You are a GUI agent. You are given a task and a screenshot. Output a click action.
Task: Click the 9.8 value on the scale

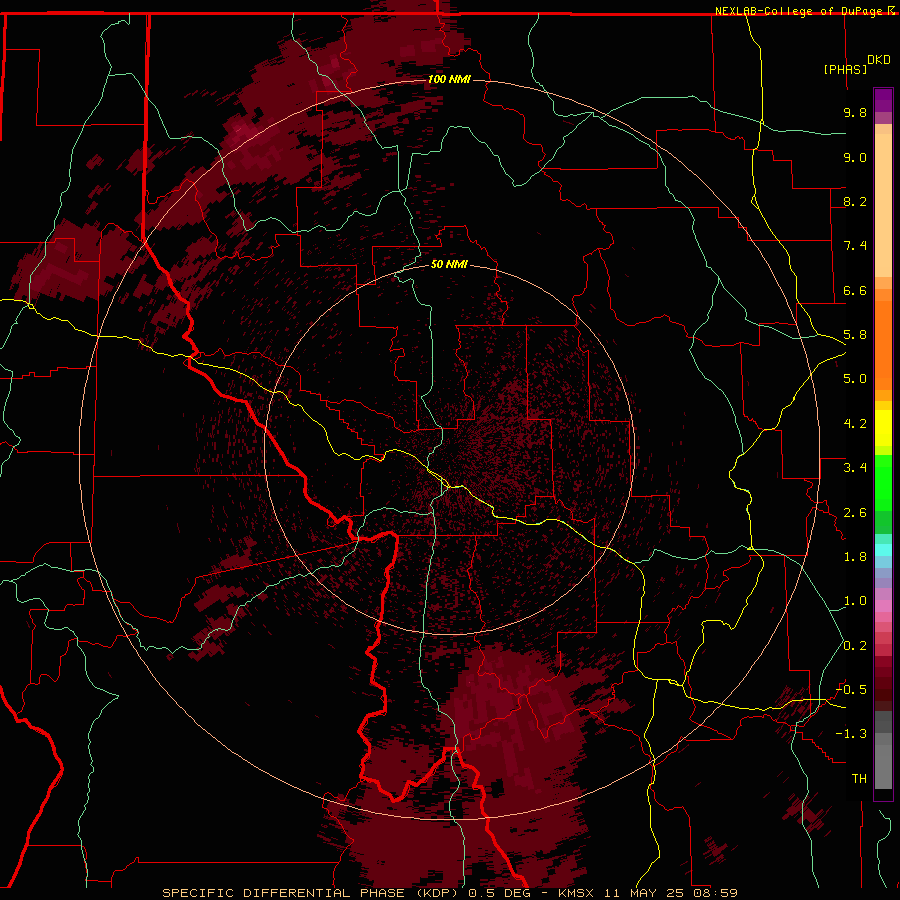click(x=855, y=112)
